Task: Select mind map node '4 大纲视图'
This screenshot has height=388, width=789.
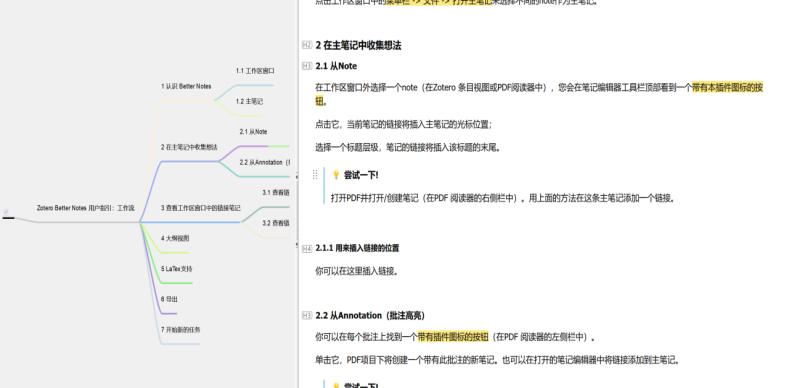Action: (175, 239)
